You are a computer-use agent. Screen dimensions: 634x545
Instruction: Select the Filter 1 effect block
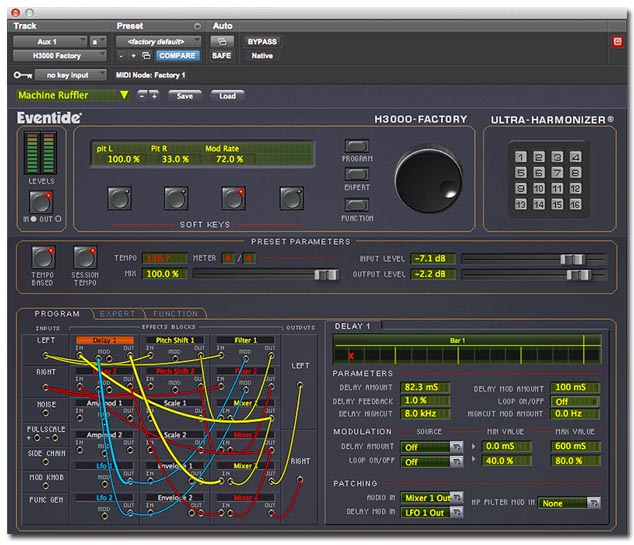[x=245, y=340]
